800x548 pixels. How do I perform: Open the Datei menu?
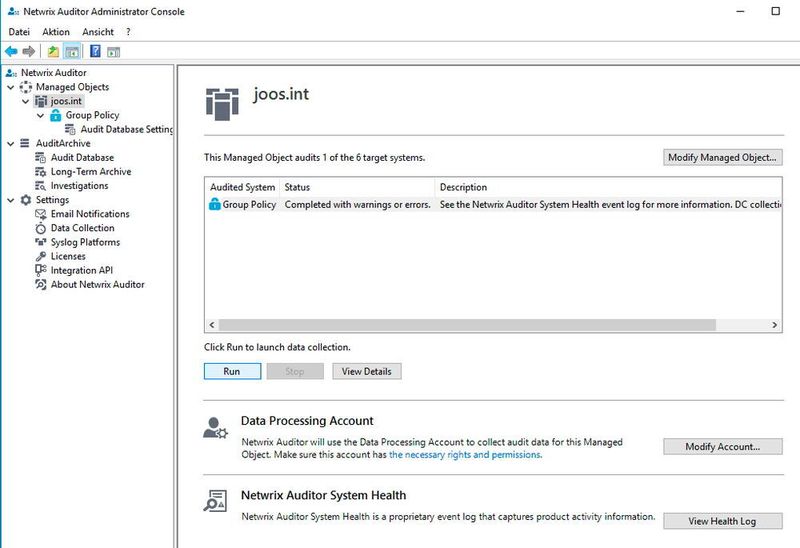point(19,32)
